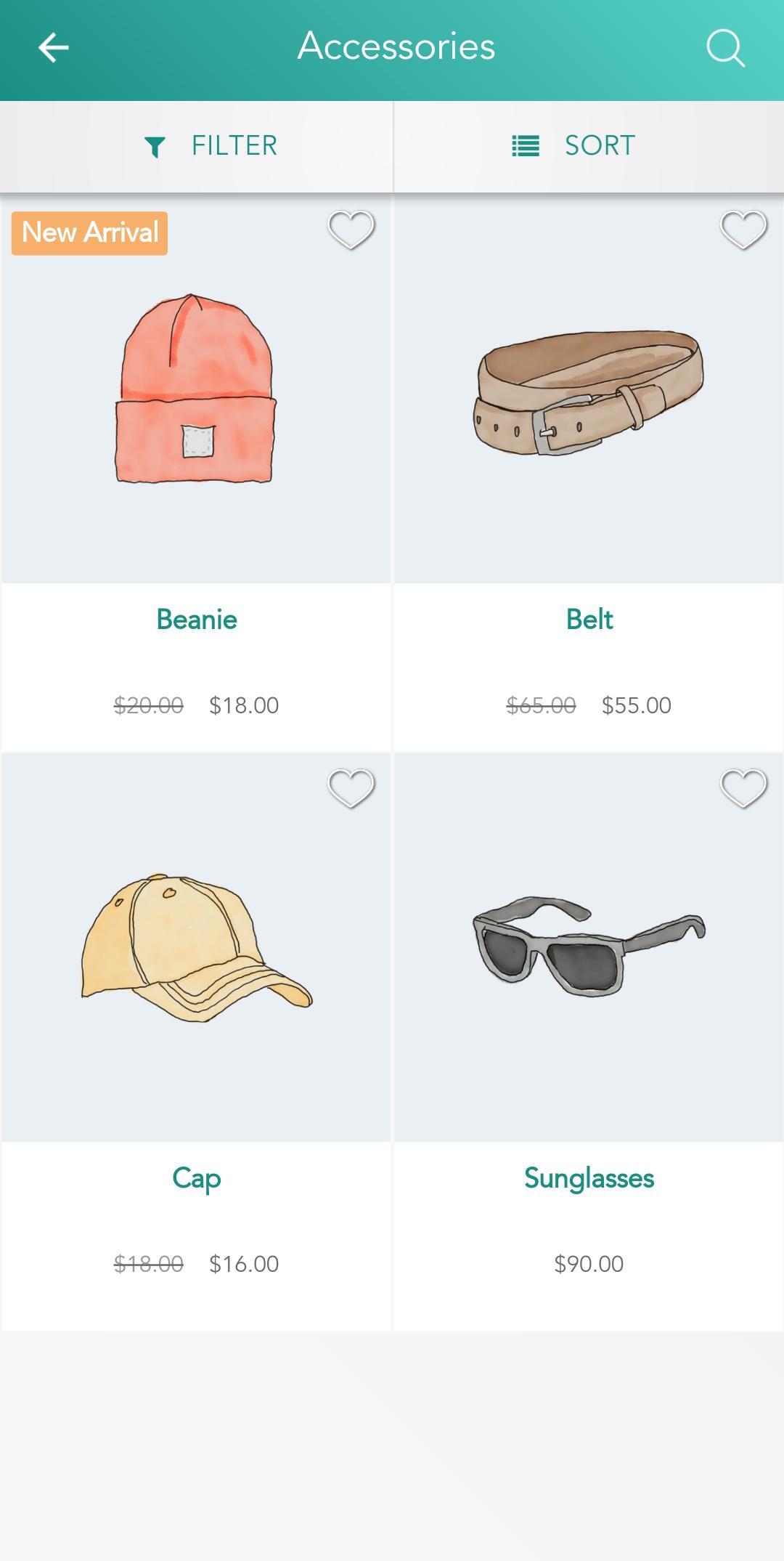Select the funnel filter icon
This screenshot has height=1561, width=784.
point(155,146)
